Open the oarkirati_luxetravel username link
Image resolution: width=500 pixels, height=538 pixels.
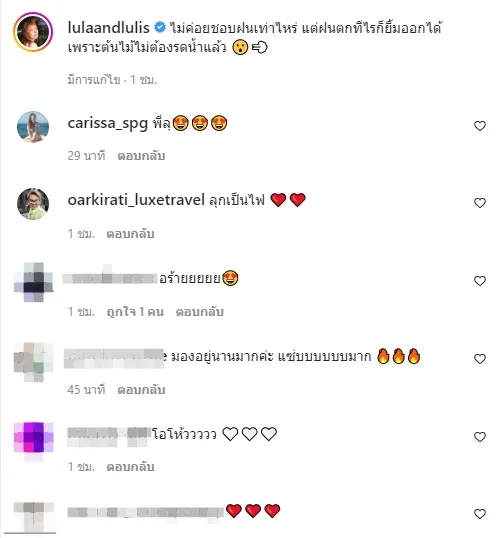click(136, 200)
